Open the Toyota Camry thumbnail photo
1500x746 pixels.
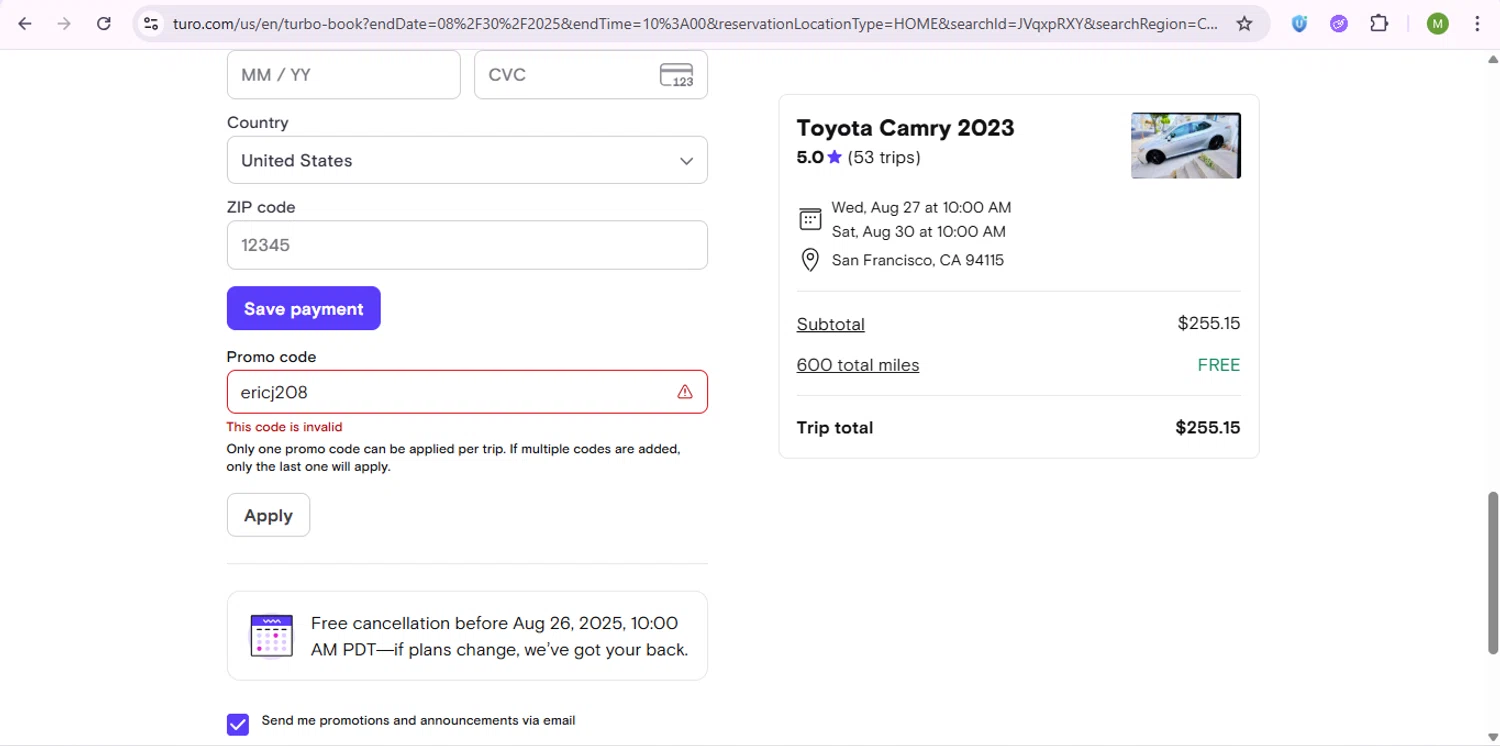click(x=1186, y=146)
